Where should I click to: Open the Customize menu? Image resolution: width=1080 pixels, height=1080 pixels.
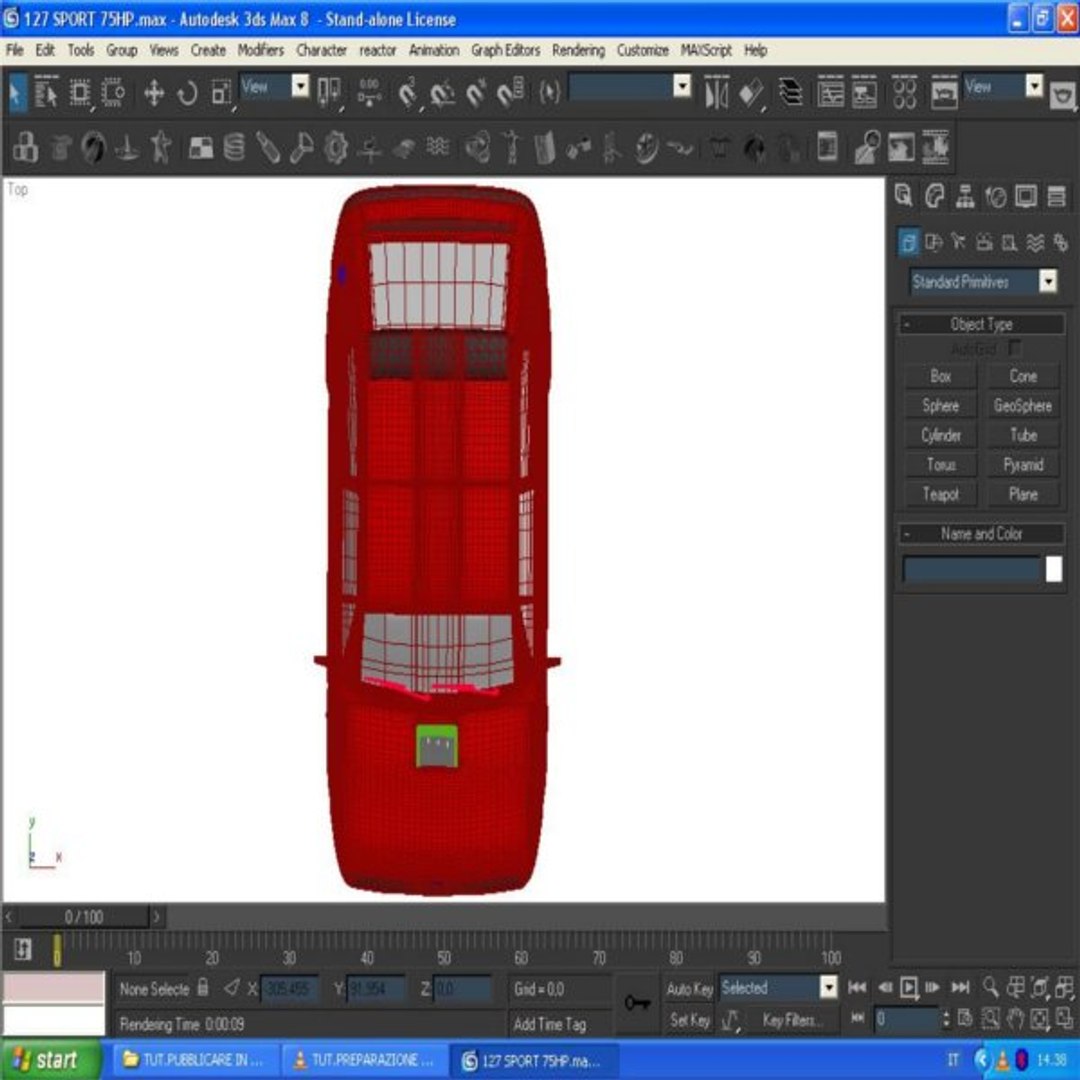[x=642, y=50]
